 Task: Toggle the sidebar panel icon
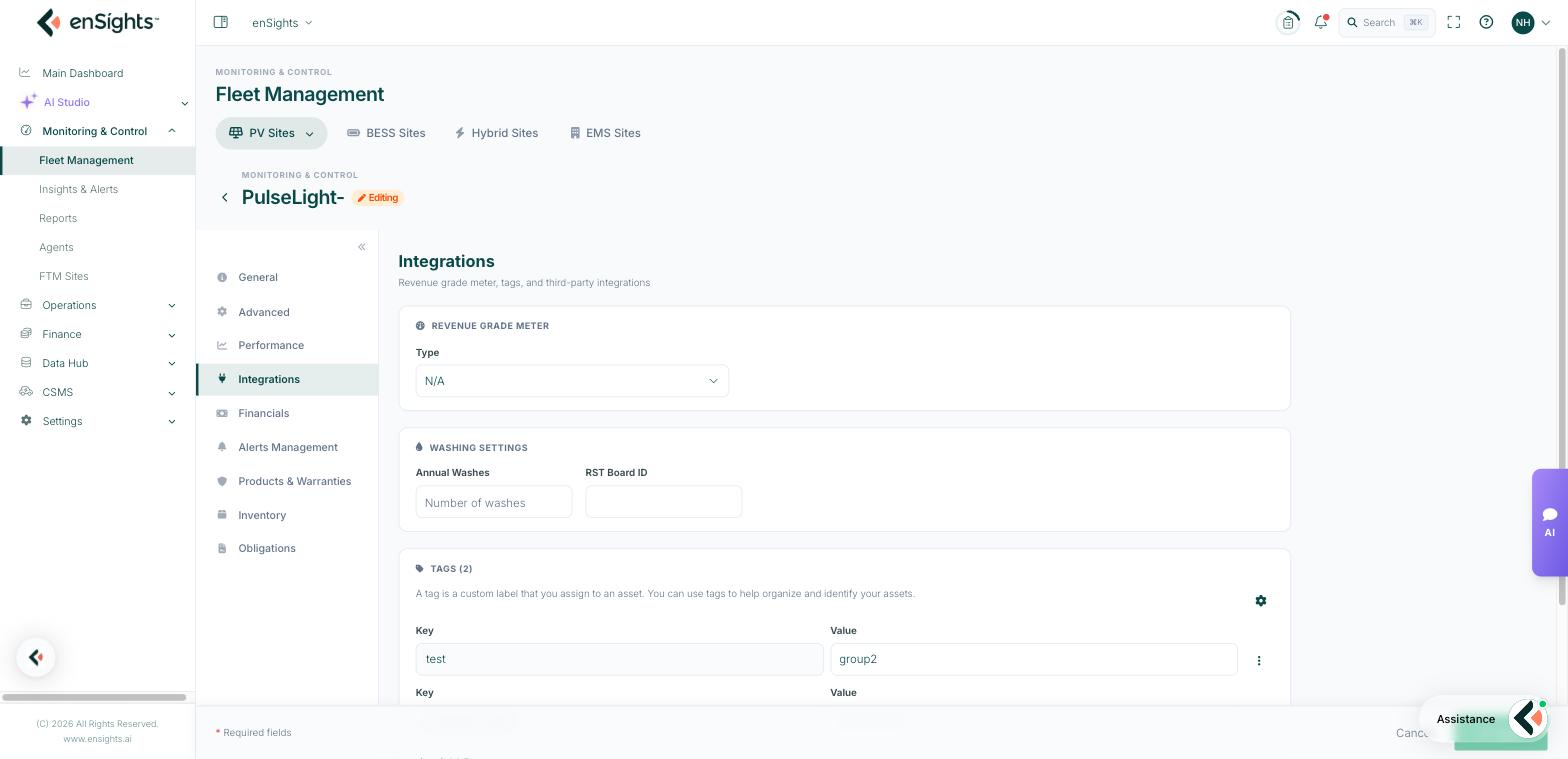[221, 22]
